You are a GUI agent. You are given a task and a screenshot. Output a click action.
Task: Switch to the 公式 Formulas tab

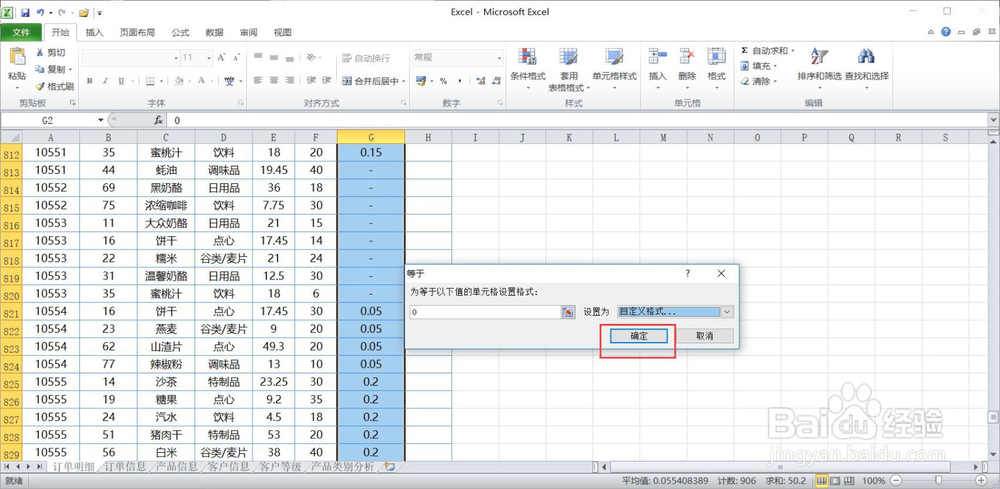pos(180,33)
